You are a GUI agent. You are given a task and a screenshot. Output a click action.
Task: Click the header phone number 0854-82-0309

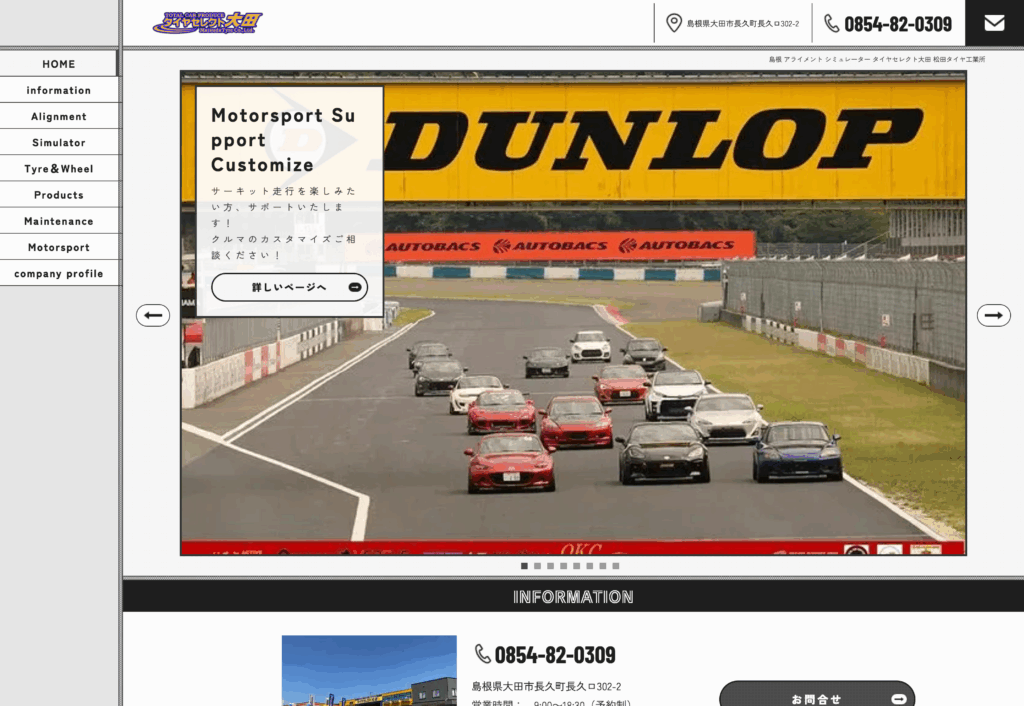pyautogui.click(x=898, y=24)
